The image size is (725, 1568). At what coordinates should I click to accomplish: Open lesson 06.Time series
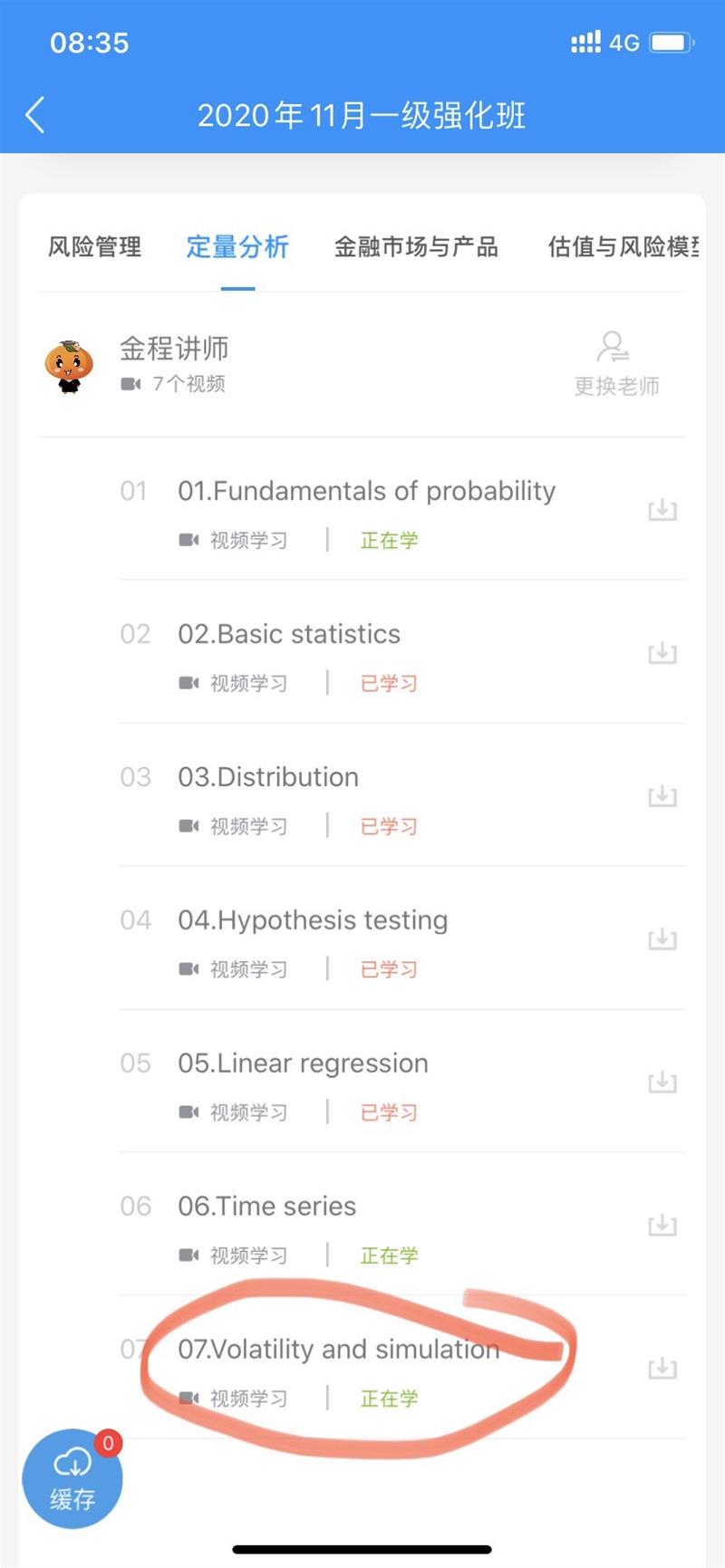266,1207
